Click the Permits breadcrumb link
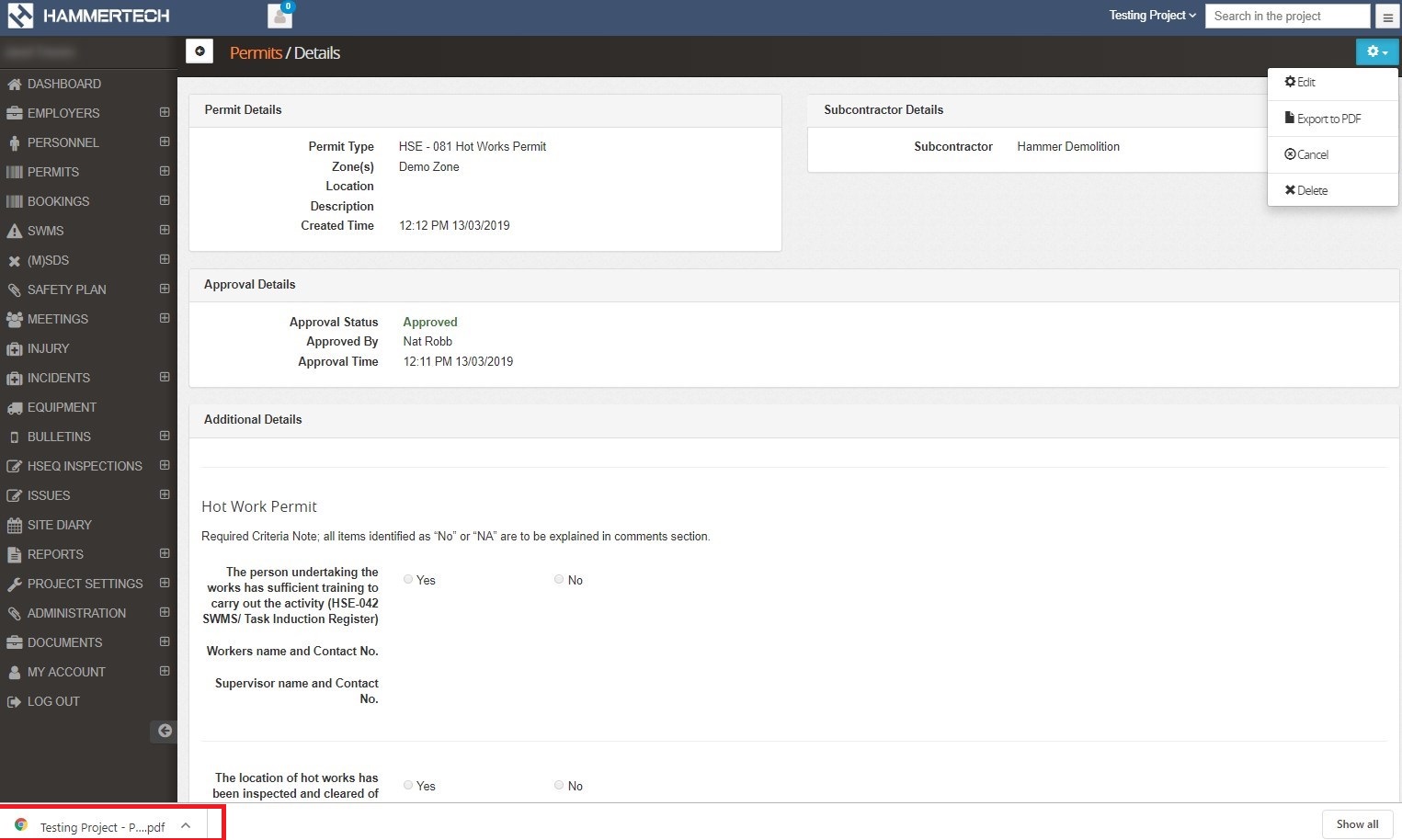The width and height of the screenshot is (1402, 840). (256, 52)
